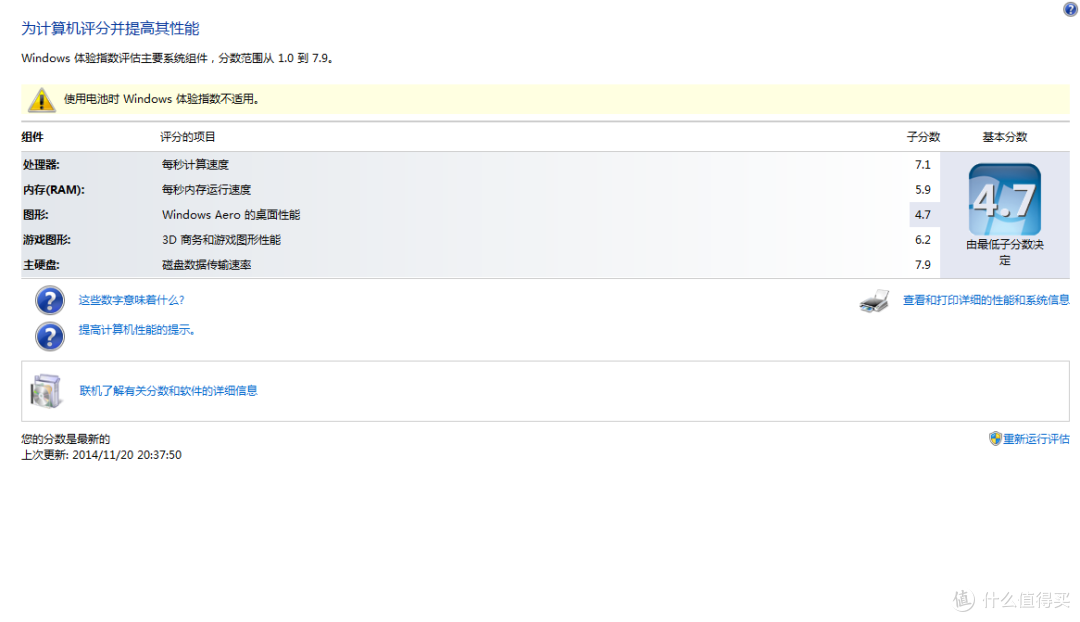
Task: Click the highlighted graphics subscore 4.7
Action: coord(923,215)
